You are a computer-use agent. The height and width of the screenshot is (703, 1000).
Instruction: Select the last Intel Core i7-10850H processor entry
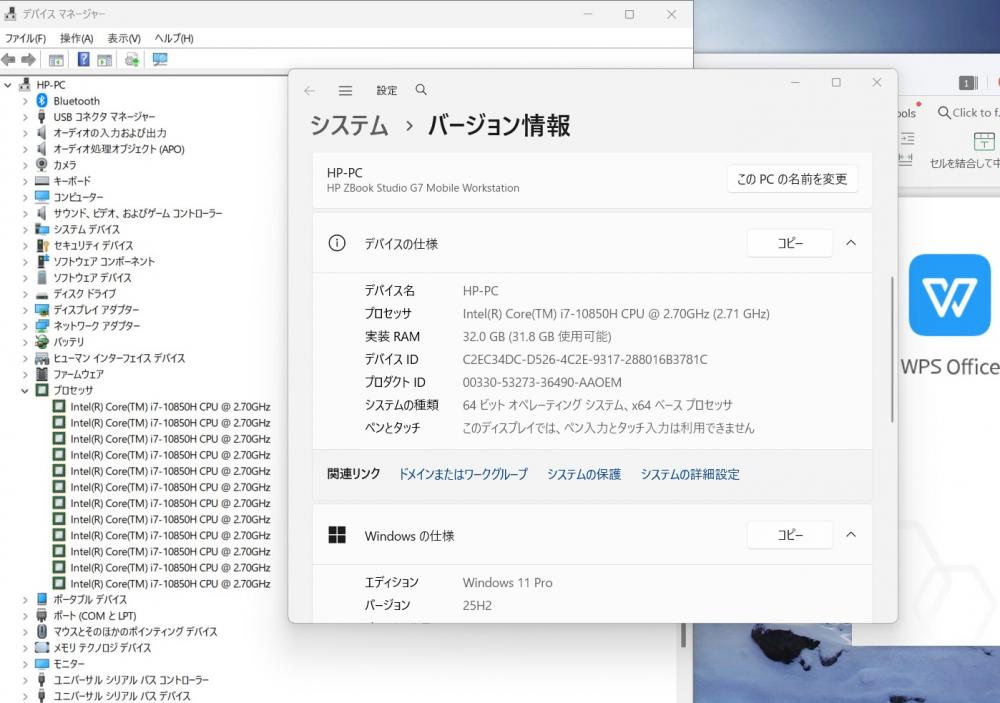(x=170, y=584)
